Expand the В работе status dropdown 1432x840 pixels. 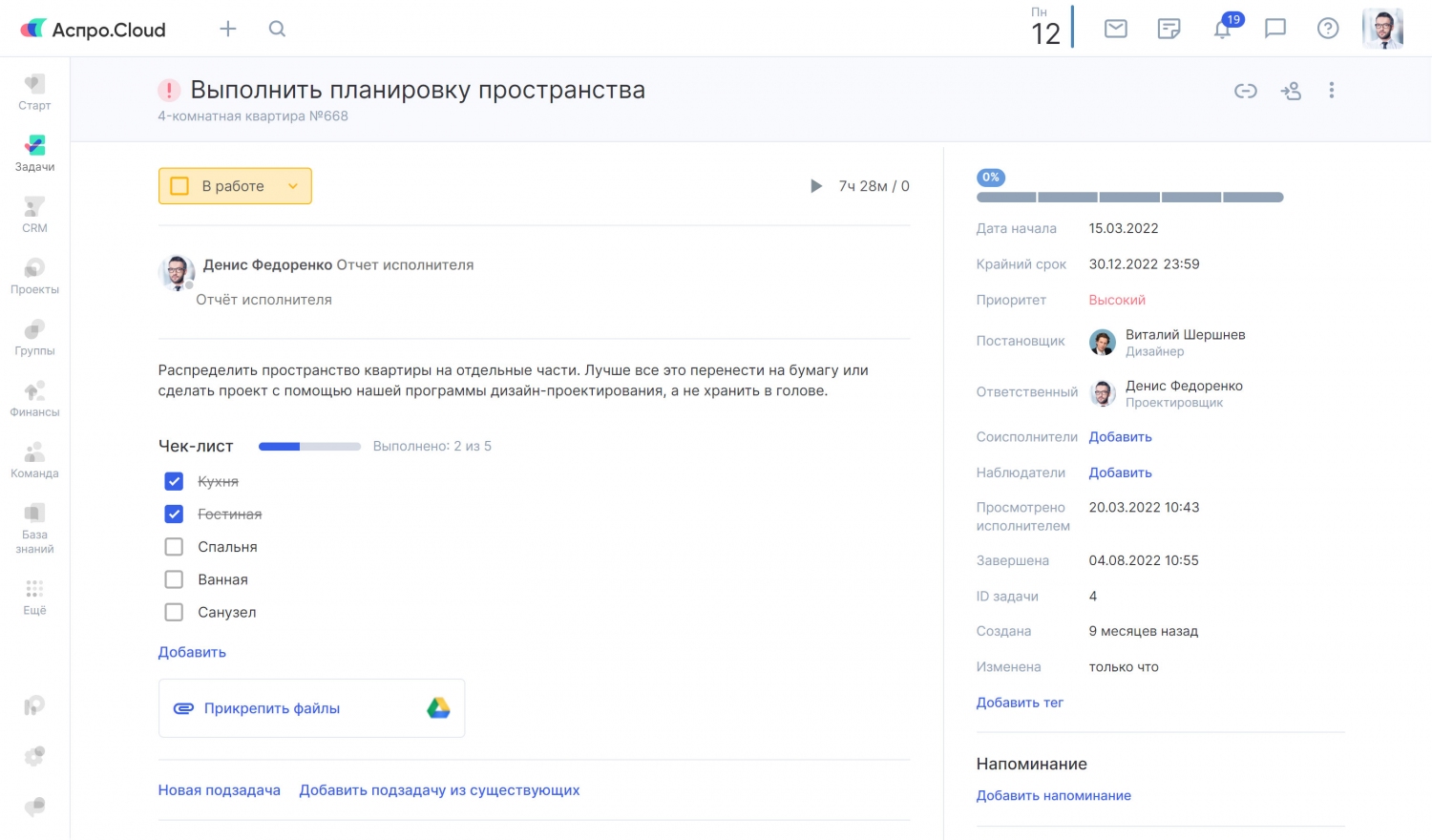coord(293,186)
